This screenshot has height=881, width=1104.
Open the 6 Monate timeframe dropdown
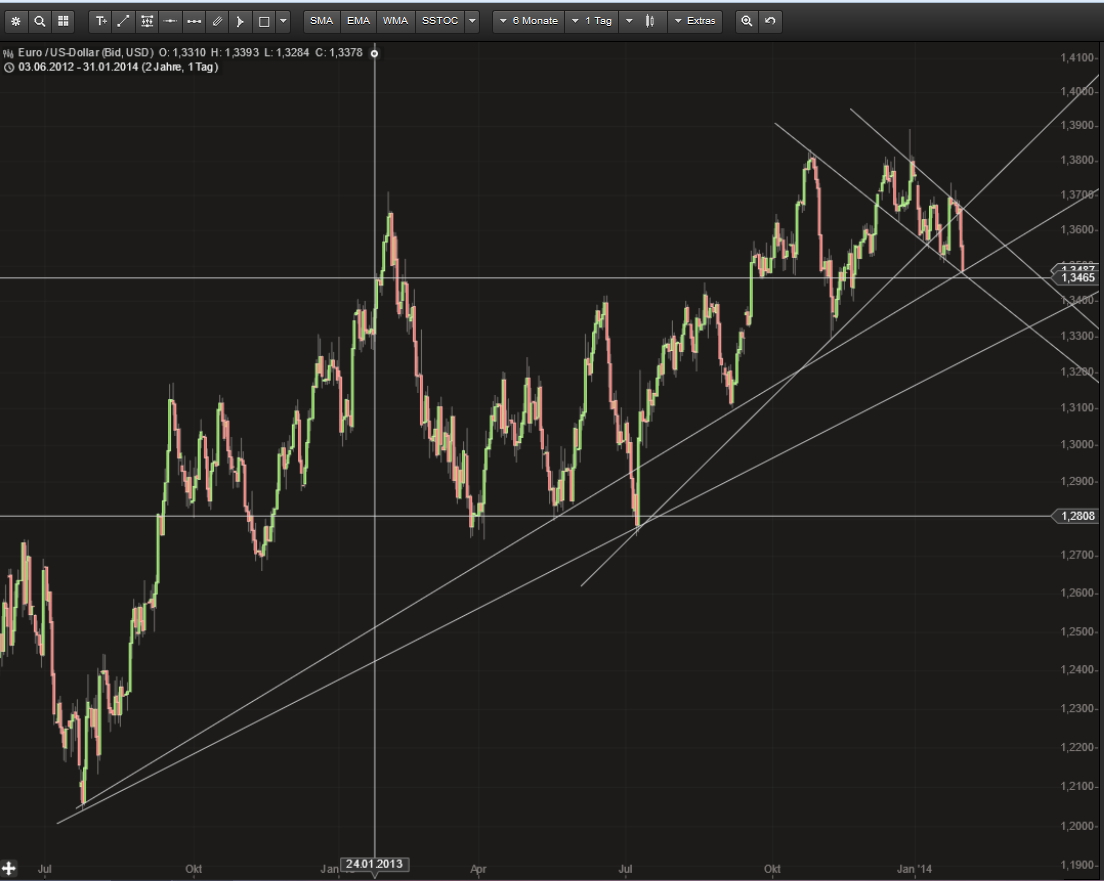click(528, 20)
